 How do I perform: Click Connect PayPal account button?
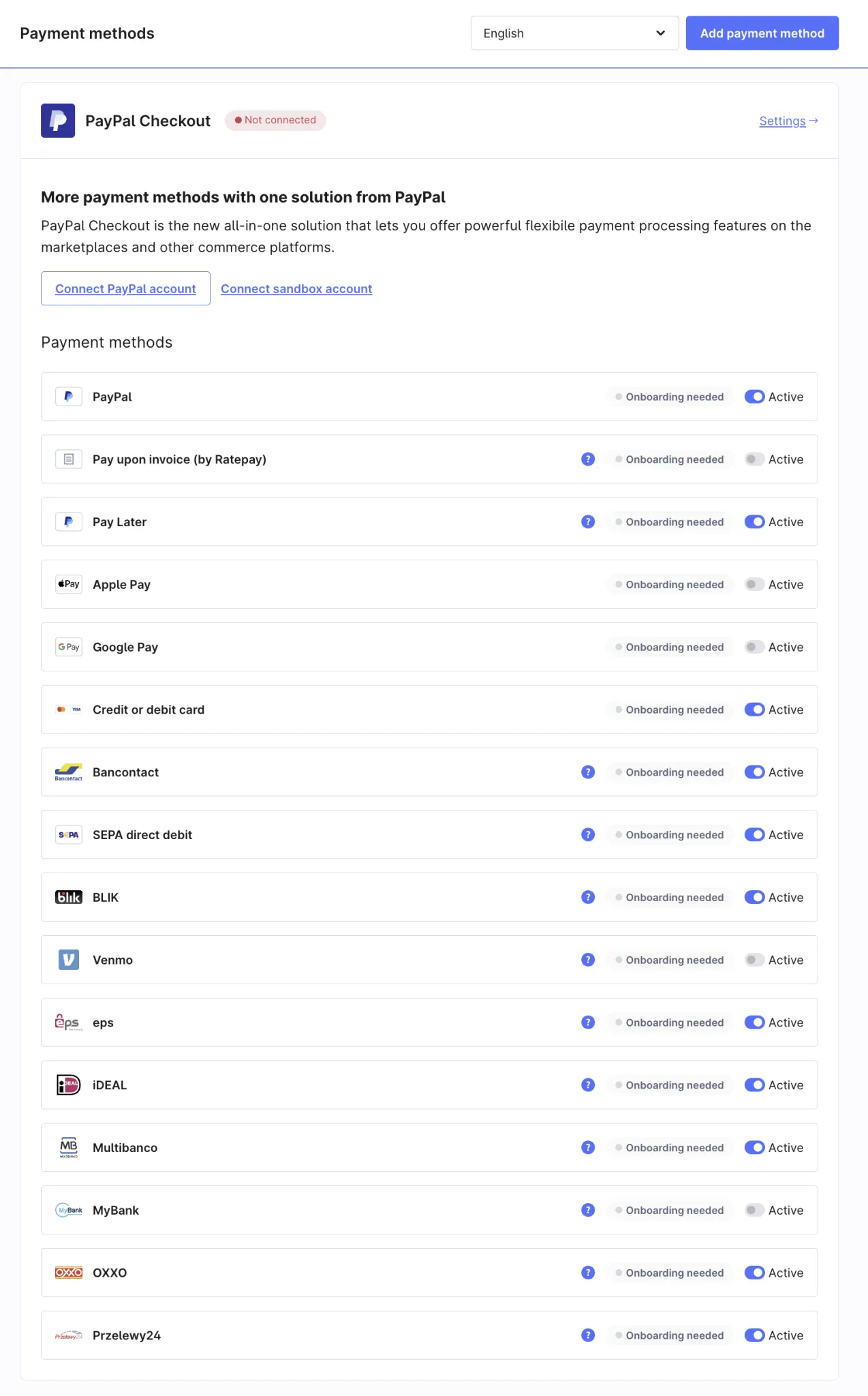125,288
